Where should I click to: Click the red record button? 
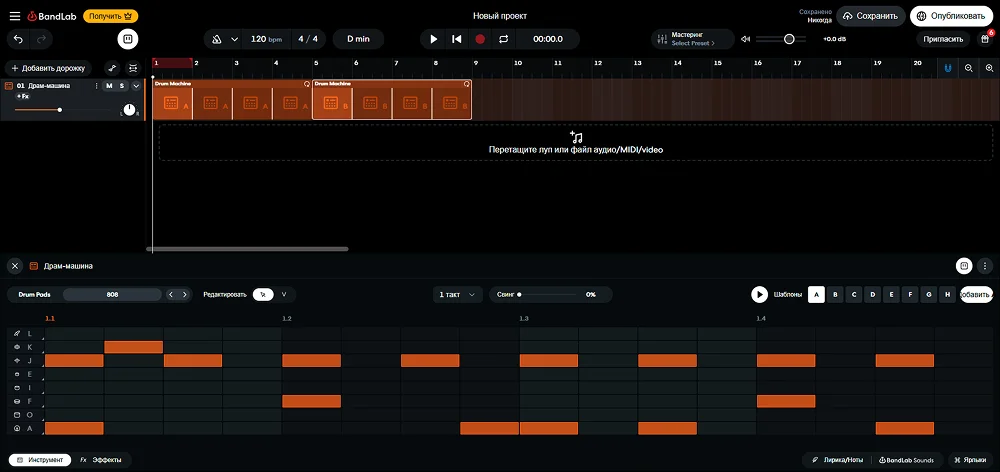480,39
